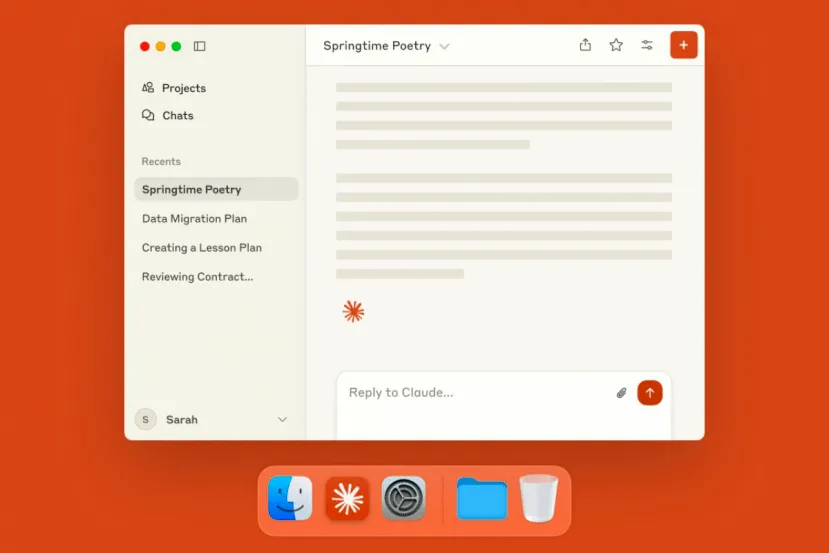Open Creating a Lesson Plan chat
Viewport: 829px width, 553px height.
click(x=201, y=247)
